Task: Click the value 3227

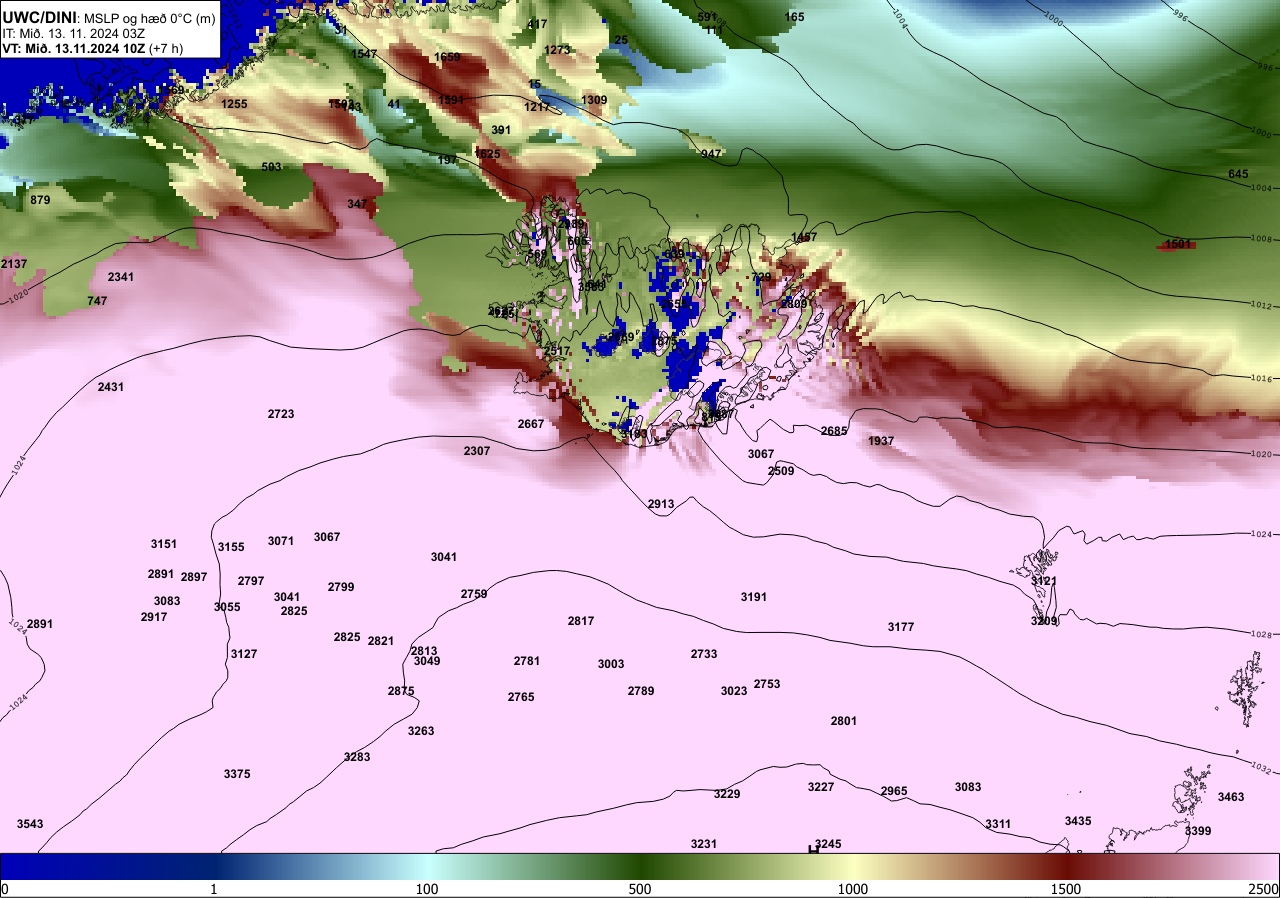Action: coord(821,787)
